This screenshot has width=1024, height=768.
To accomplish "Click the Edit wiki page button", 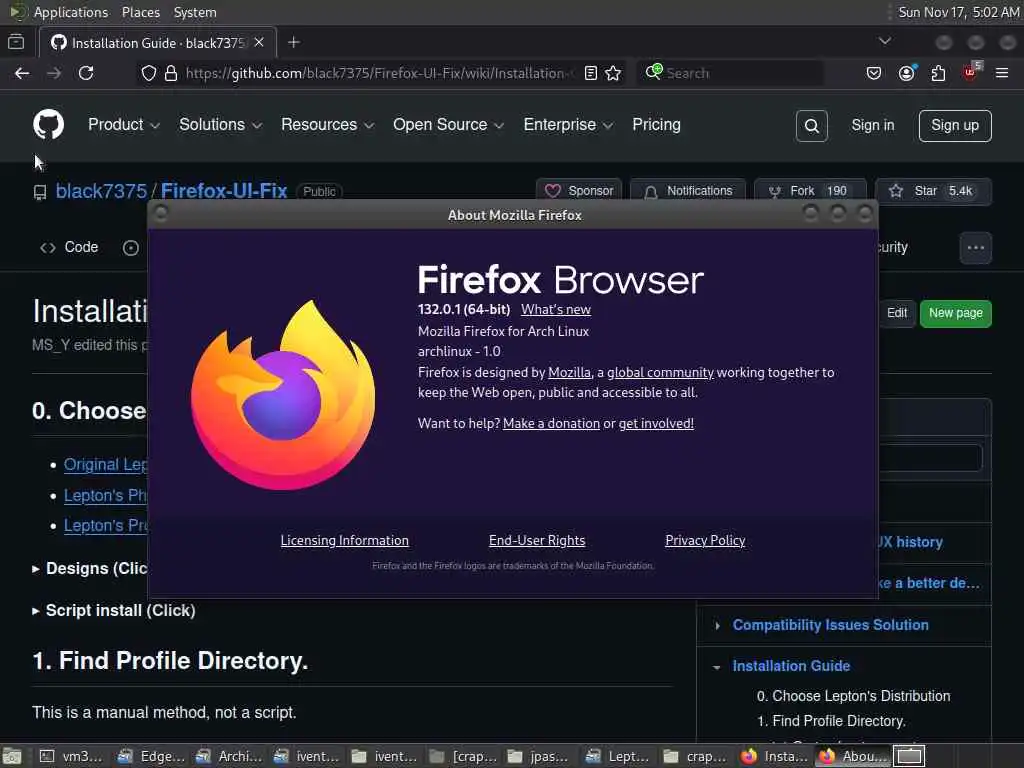I will (x=897, y=313).
